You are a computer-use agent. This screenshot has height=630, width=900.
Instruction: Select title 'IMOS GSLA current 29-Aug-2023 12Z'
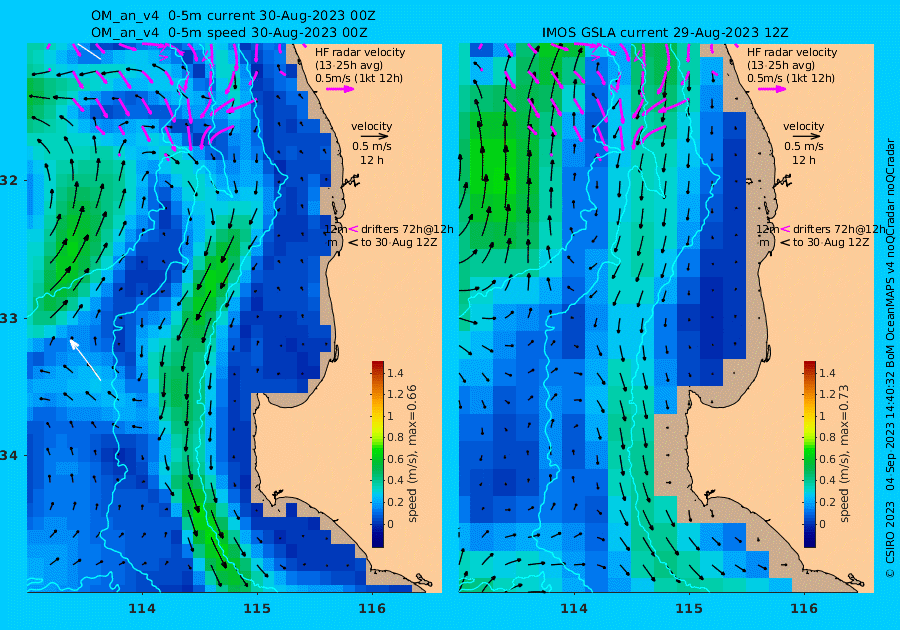(665, 33)
